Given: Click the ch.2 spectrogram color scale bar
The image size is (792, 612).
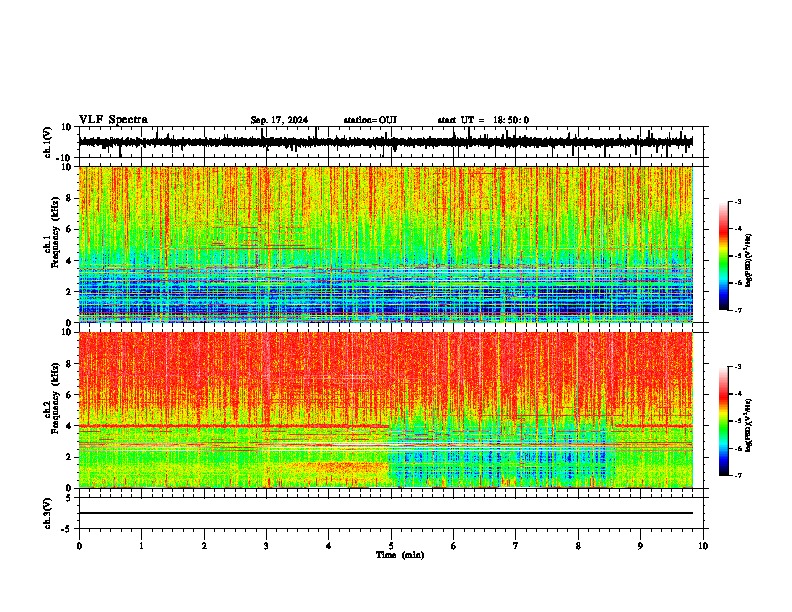Looking at the screenshot, I should point(723,421).
